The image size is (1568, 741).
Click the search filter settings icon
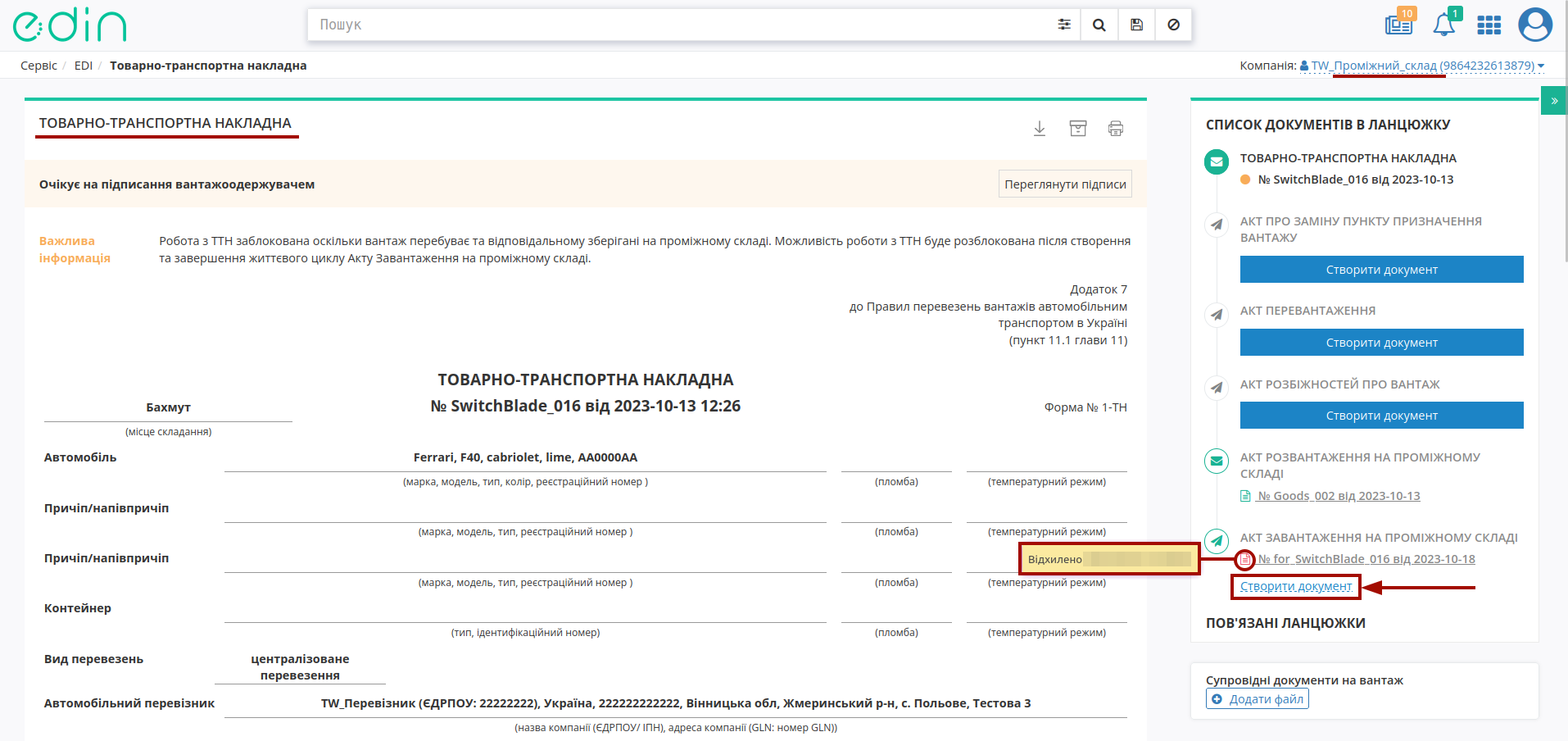pyautogui.click(x=1063, y=25)
